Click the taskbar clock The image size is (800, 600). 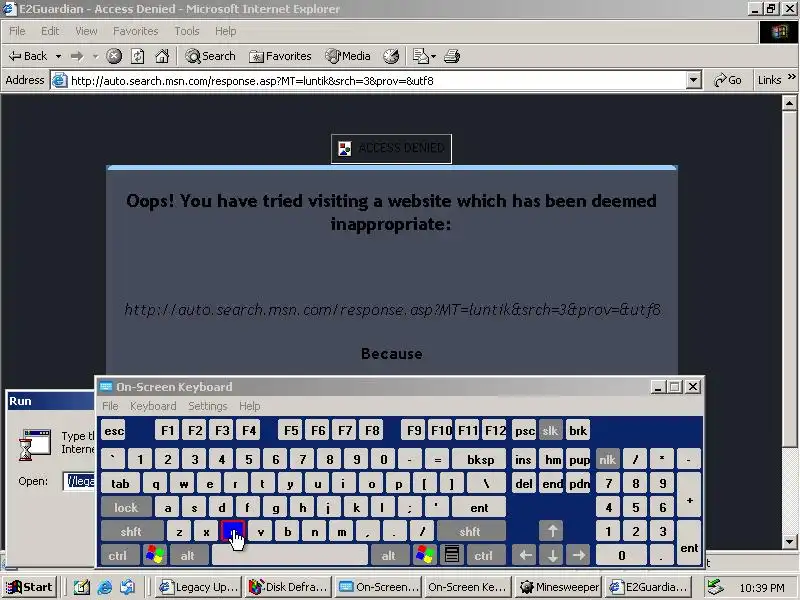point(761,588)
